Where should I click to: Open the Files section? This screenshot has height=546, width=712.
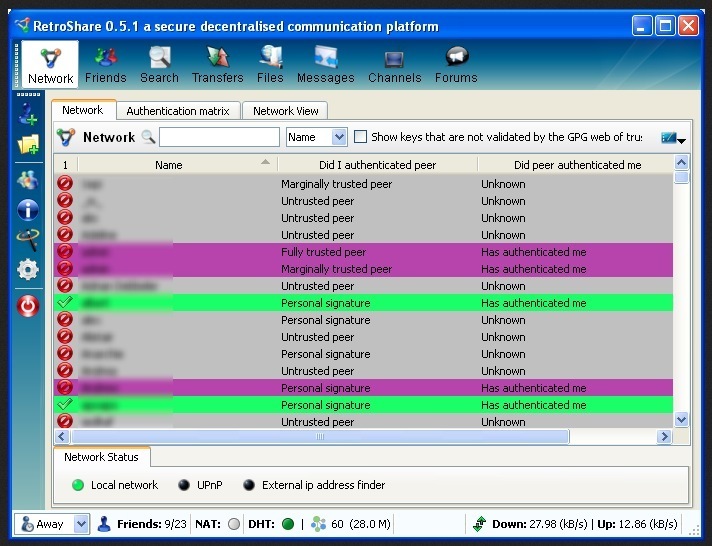pos(270,65)
